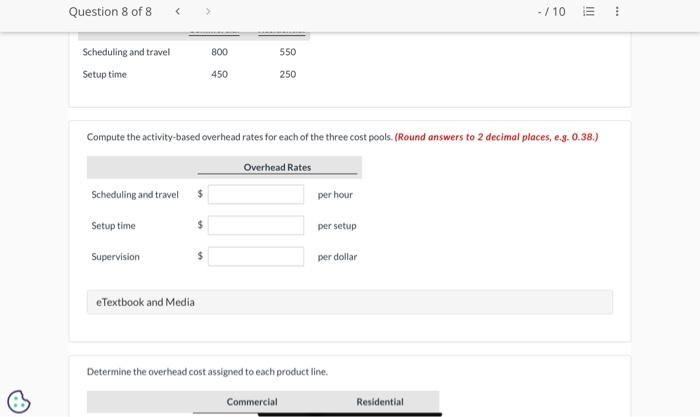This screenshot has height=417, width=700.
Task: Open the question list icon
Action: [589, 11]
